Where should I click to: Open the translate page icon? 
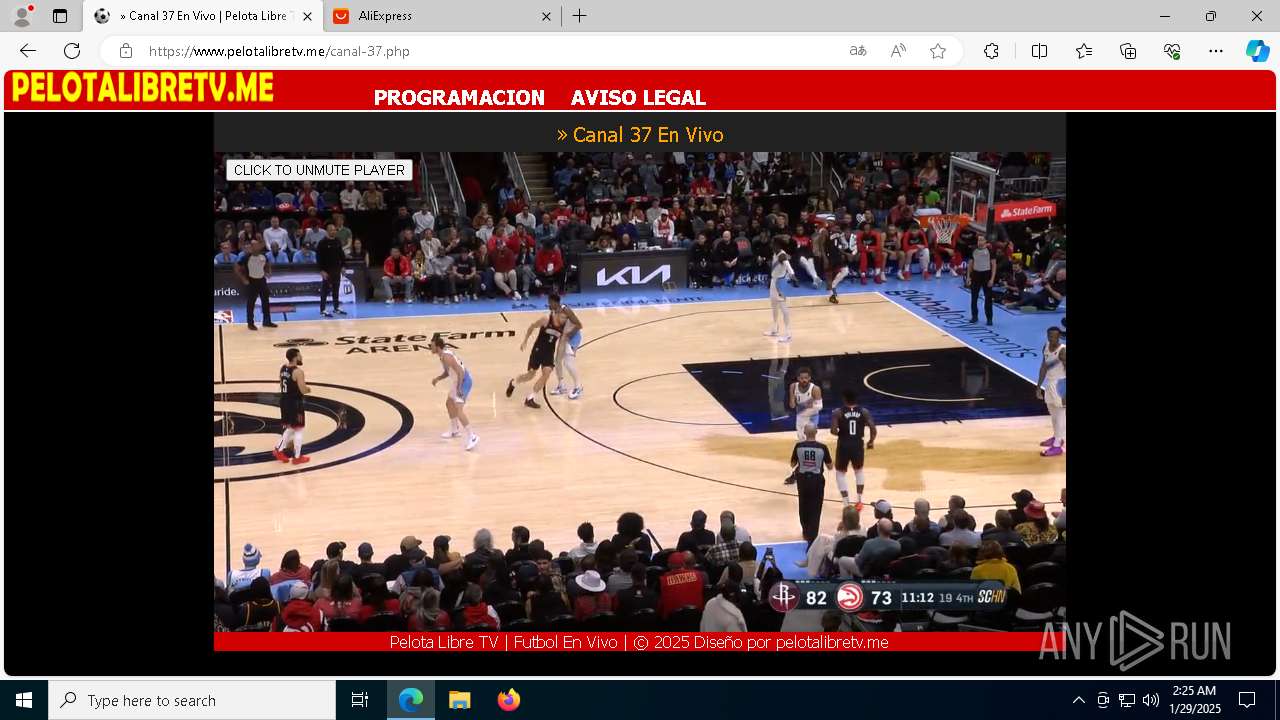pyautogui.click(x=858, y=51)
